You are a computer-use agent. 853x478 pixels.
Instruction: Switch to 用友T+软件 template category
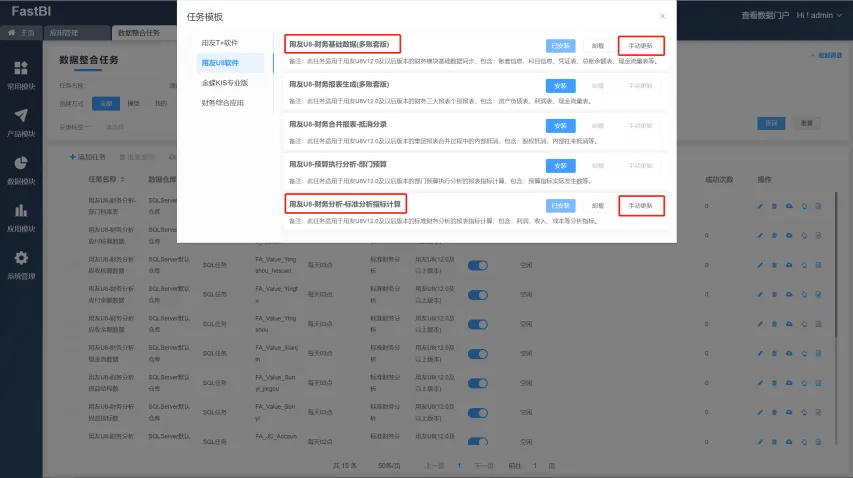point(220,43)
